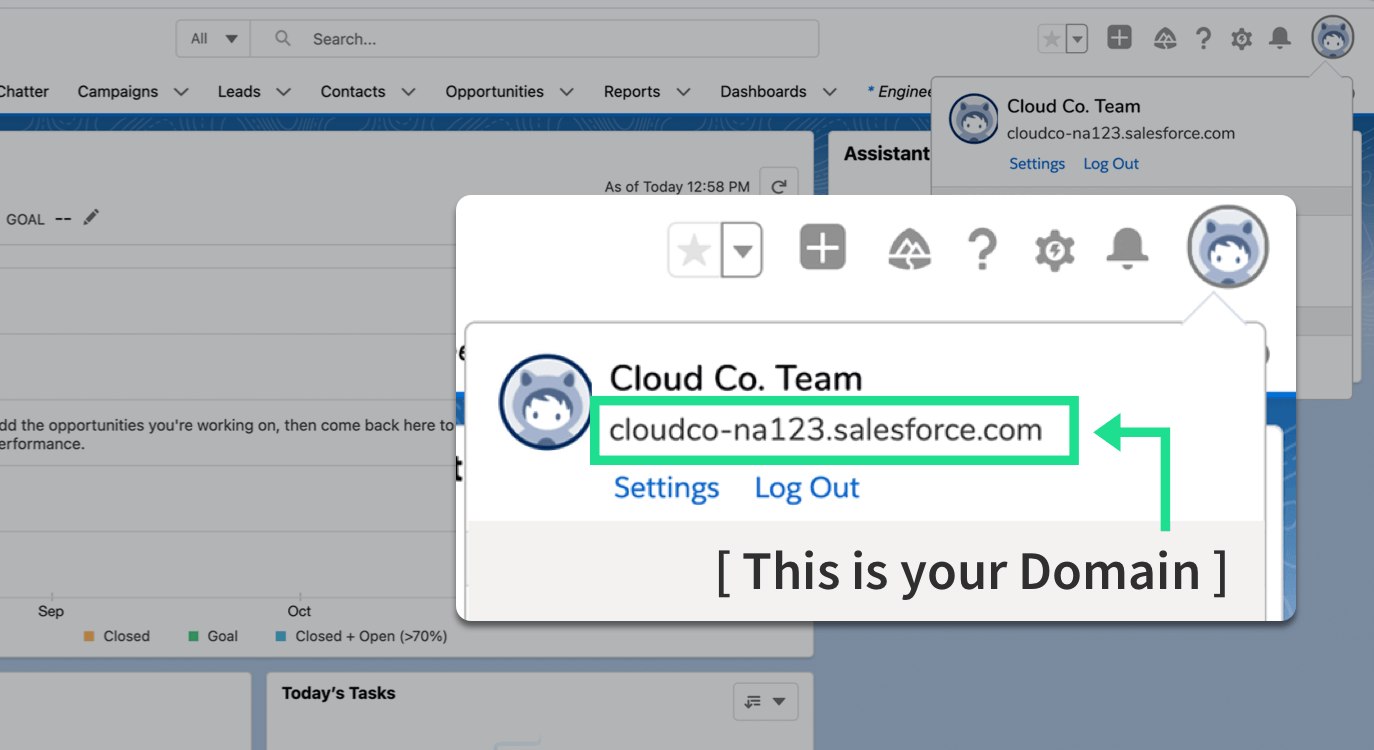Click the blue 'Closed + Open (>70%)' legend swatch
Image resolution: width=1374 pixels, height=750 pixels.
click(x=281, y=636)
